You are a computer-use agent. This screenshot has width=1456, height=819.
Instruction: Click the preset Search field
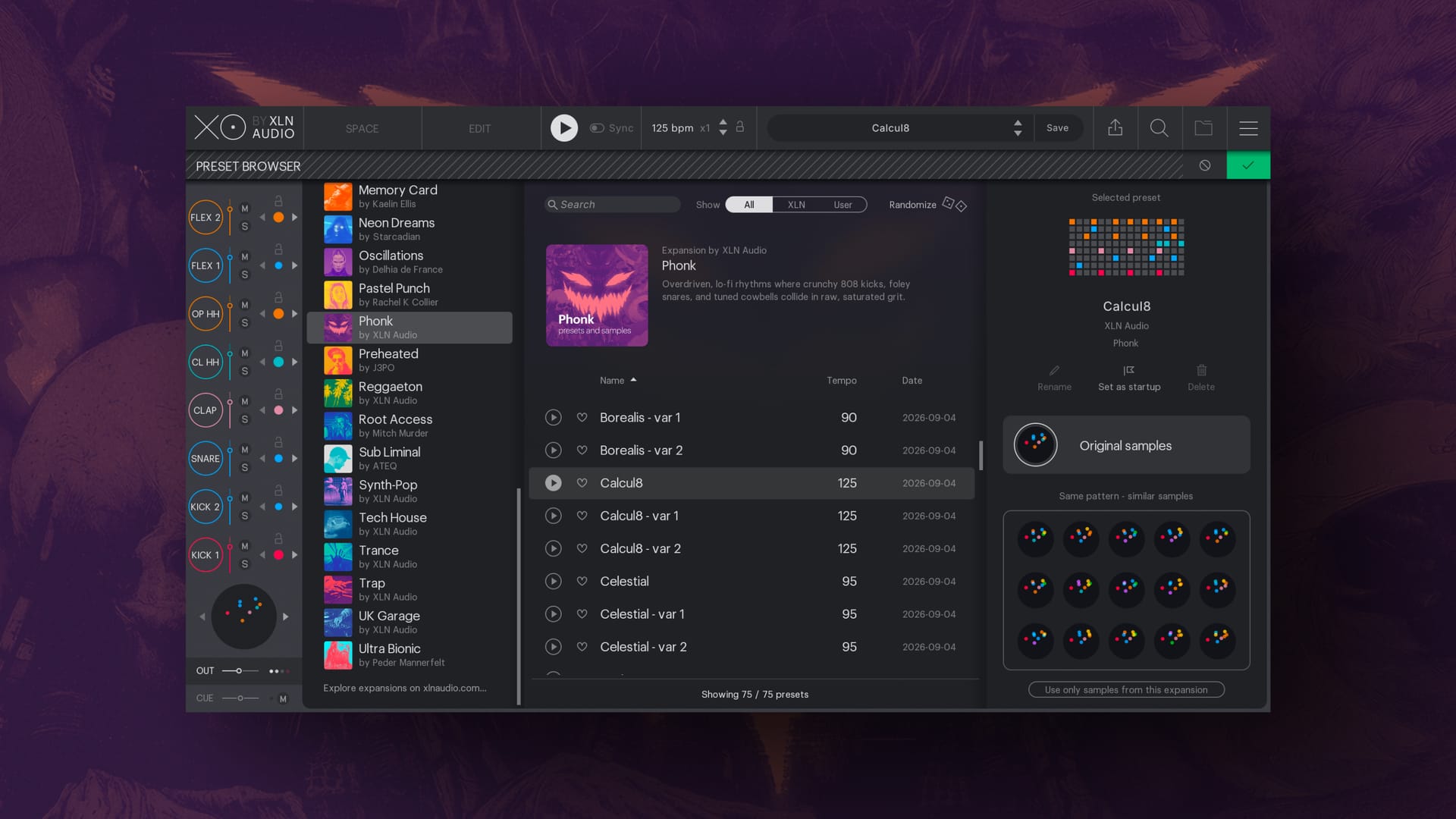point(613,205)
